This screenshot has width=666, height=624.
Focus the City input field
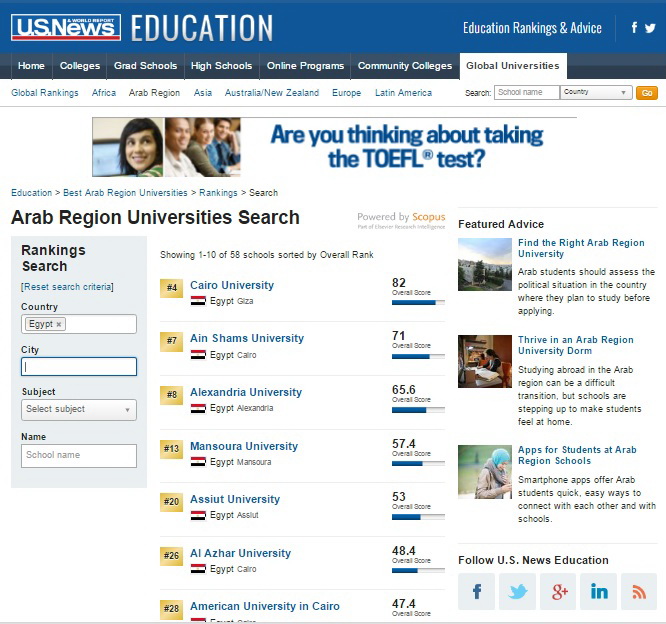click(x=79, y=367)
